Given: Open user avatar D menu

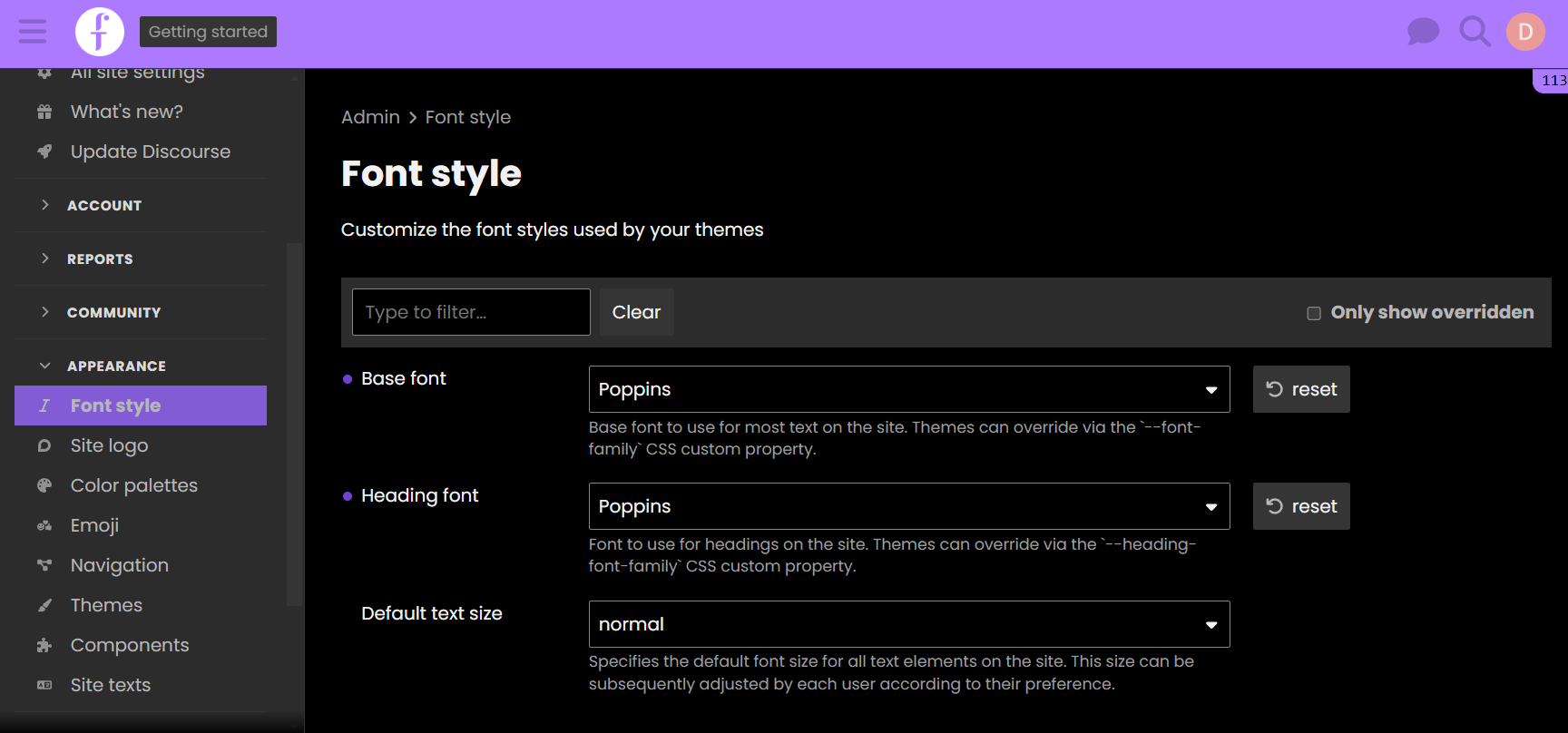Looking at the screenshot, I should tap(1525, 32).
